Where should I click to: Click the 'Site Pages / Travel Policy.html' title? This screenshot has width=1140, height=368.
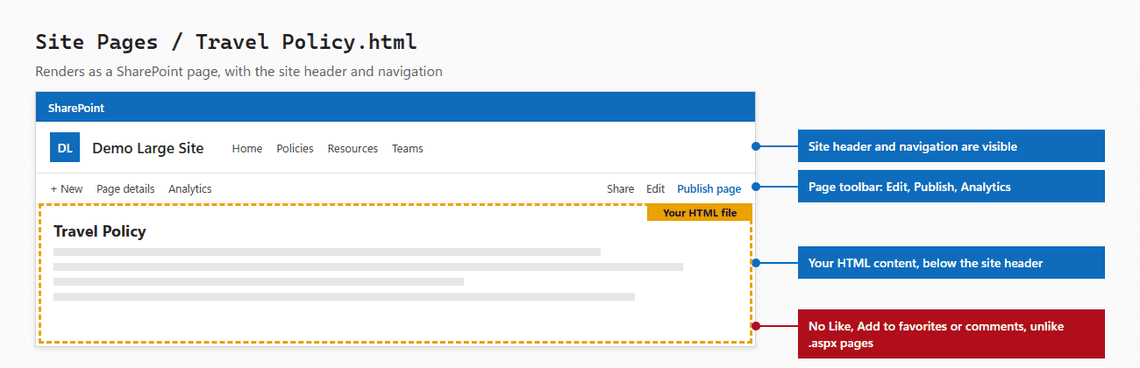226,42
